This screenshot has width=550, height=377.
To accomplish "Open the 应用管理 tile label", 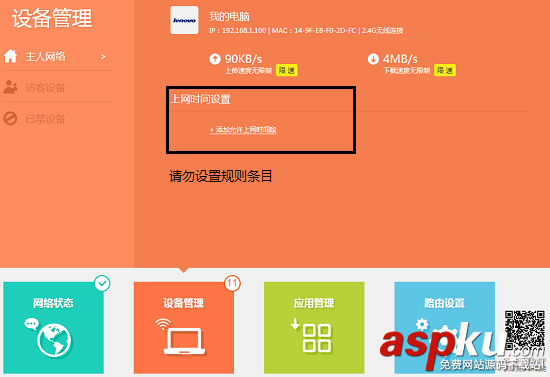I will point(314,303).
